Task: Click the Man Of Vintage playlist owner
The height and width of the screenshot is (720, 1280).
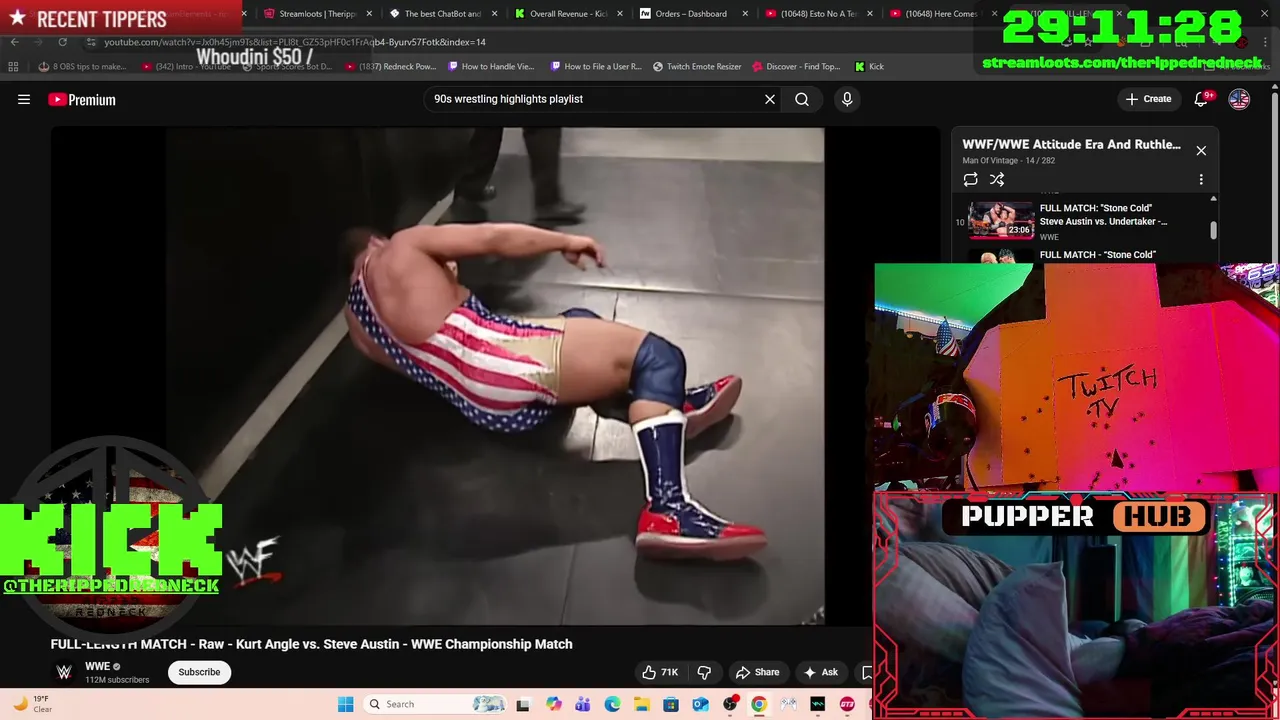Action: [x=991, y=160]
